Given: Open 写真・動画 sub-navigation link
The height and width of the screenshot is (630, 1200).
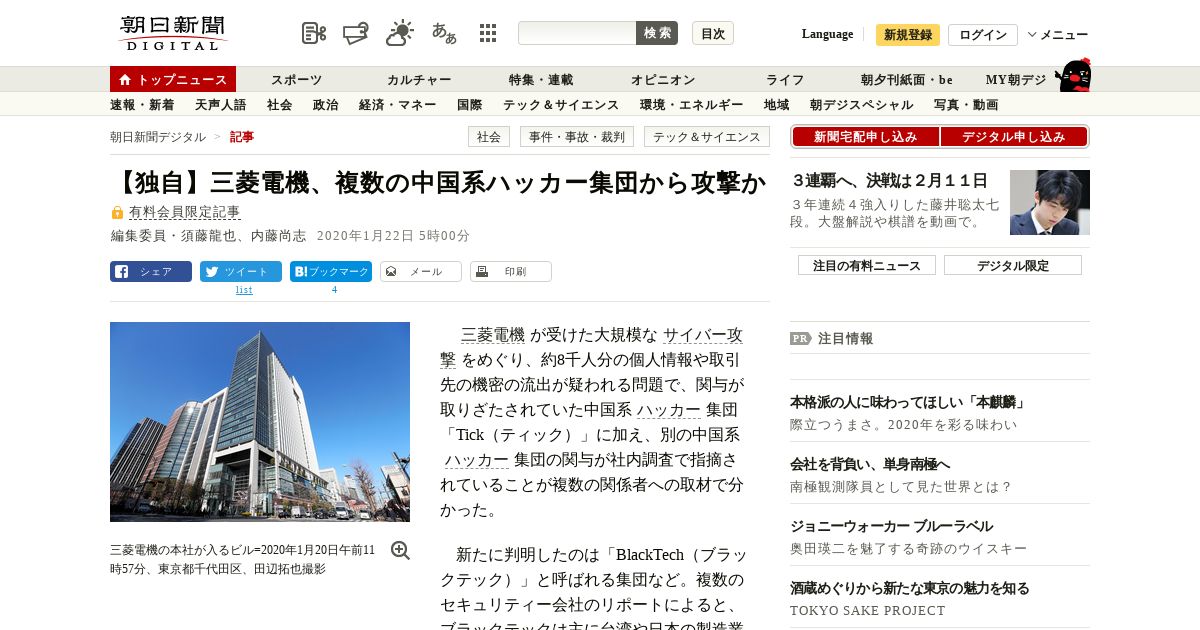Looking at the screenshot, I should pyautogui.click(x=966, y=104).
